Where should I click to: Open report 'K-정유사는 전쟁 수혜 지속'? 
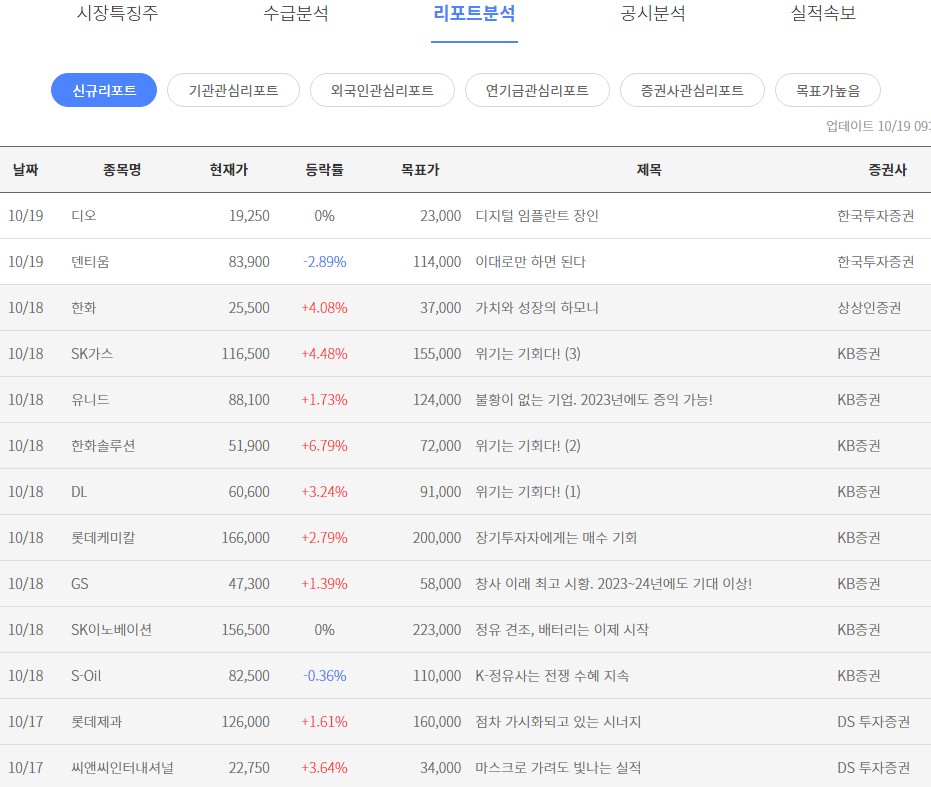pyautogui.click(x=552, y=676)
